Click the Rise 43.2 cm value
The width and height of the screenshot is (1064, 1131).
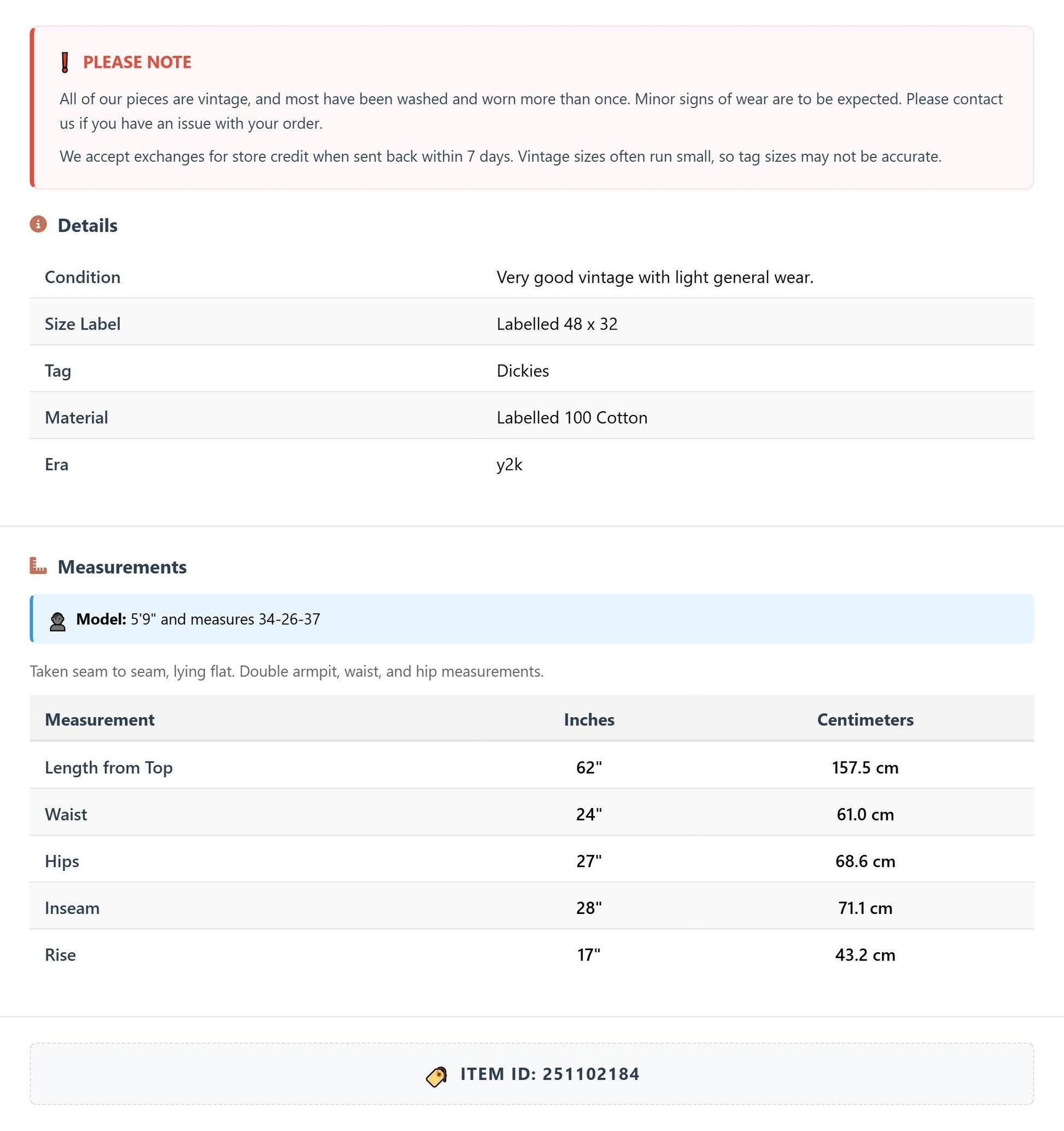865,954
